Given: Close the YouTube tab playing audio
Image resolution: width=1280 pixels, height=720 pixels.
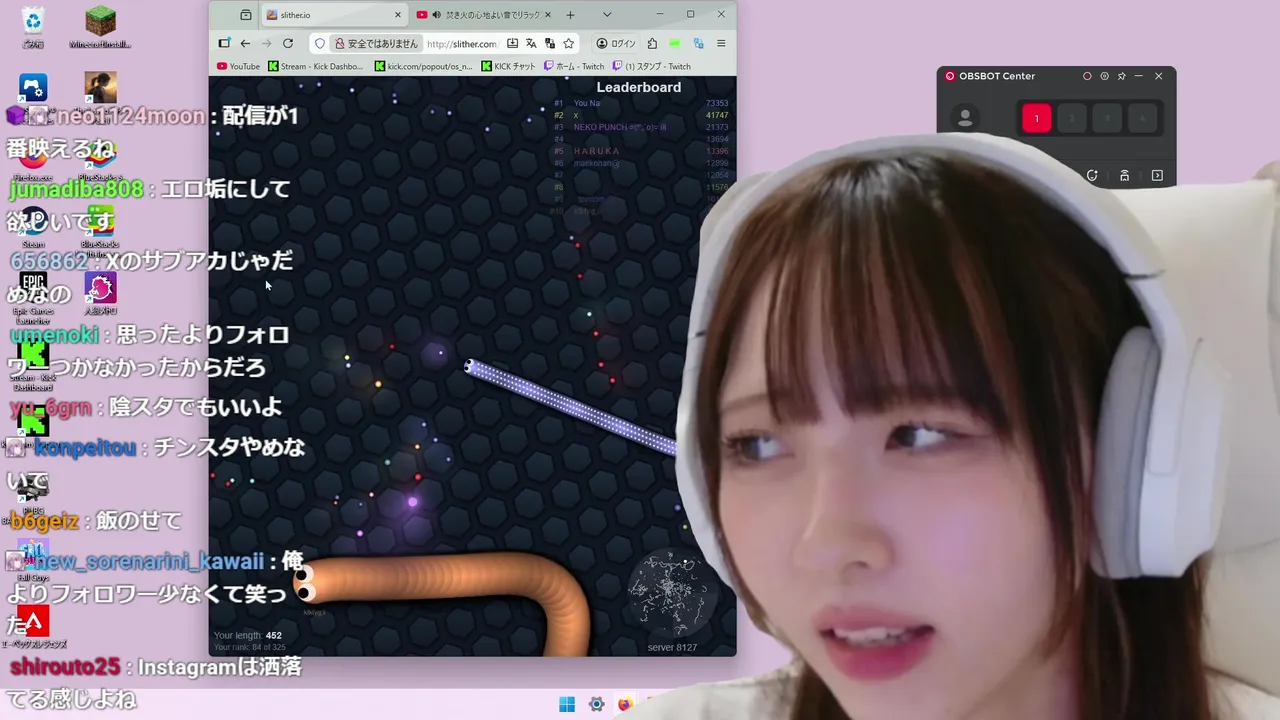Looking at the screenshot, I should pos(547,15).
